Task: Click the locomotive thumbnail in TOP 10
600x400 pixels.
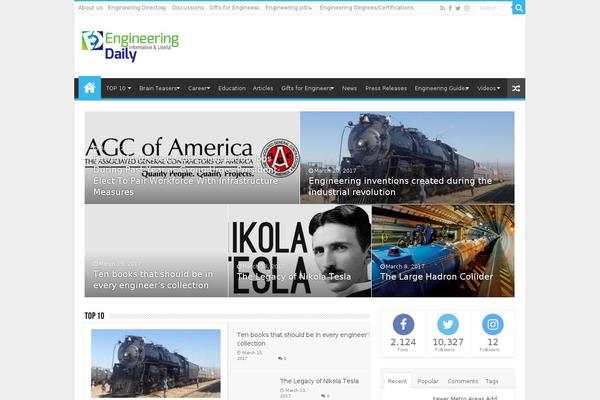Action: pos(156,363)
